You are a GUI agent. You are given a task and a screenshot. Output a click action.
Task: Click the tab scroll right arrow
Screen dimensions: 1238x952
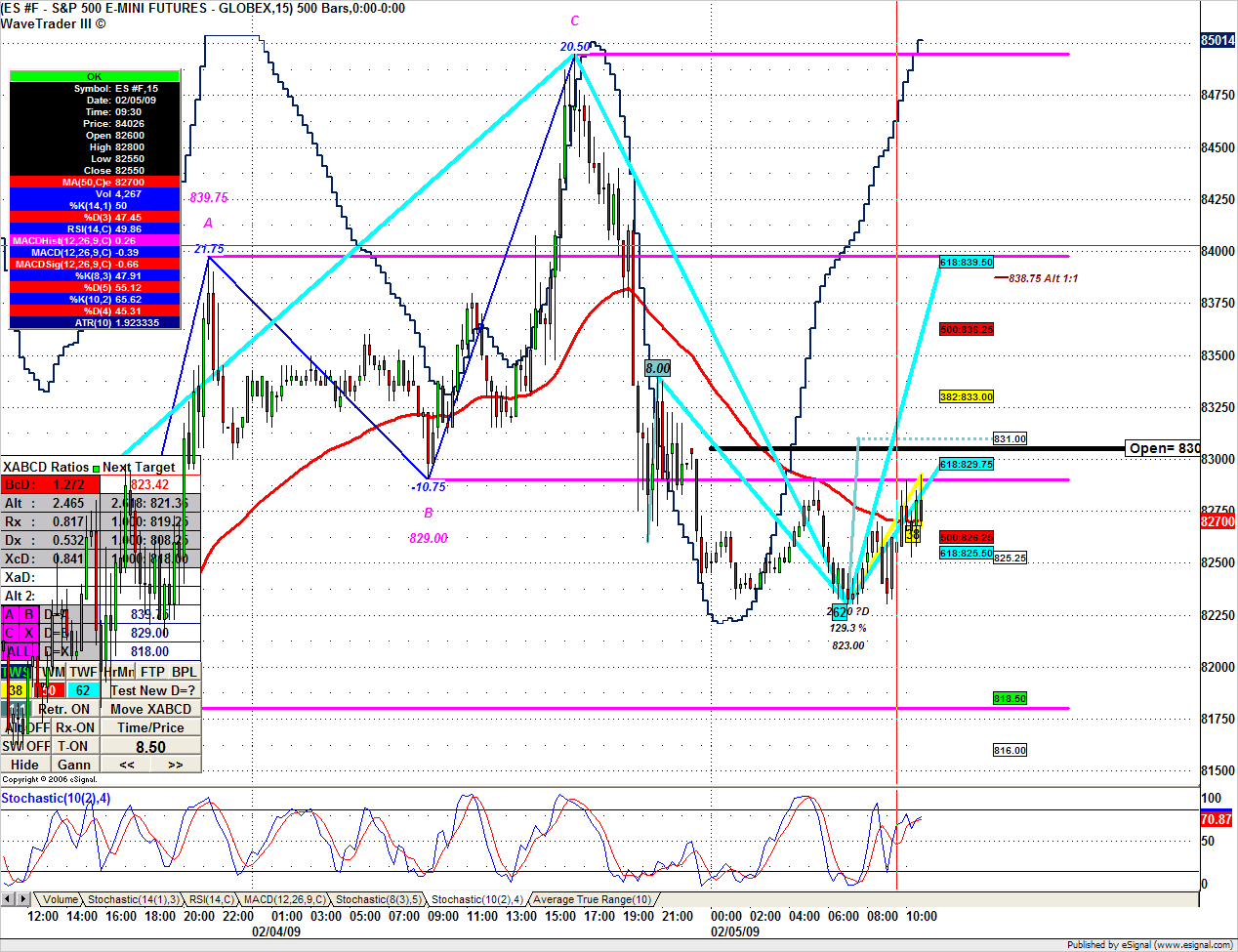(23, 899)
